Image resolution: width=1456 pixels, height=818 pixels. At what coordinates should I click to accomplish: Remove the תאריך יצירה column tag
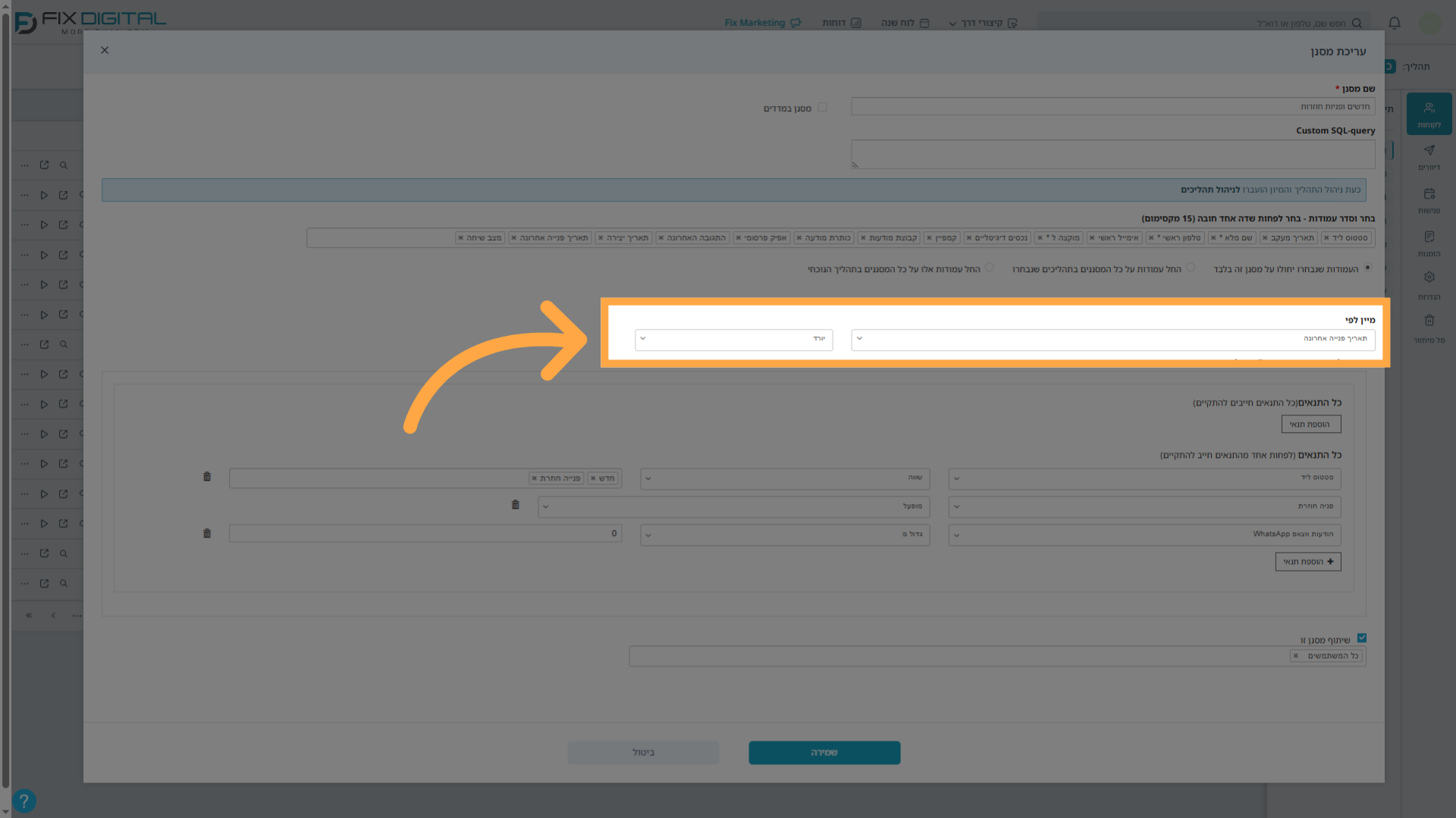click(601, 238)
